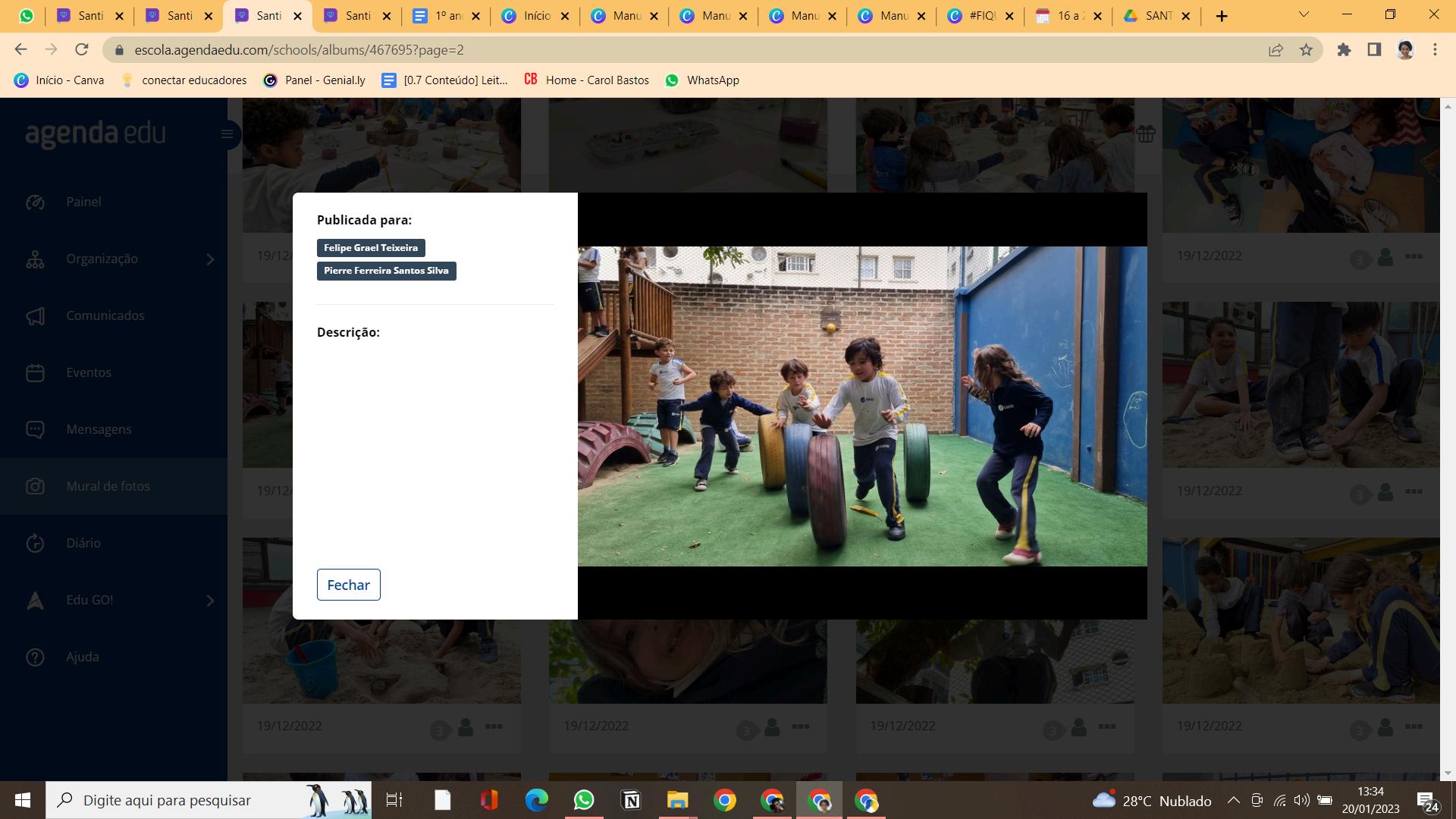Open the Diário sidebar icon

coord(35,543)
